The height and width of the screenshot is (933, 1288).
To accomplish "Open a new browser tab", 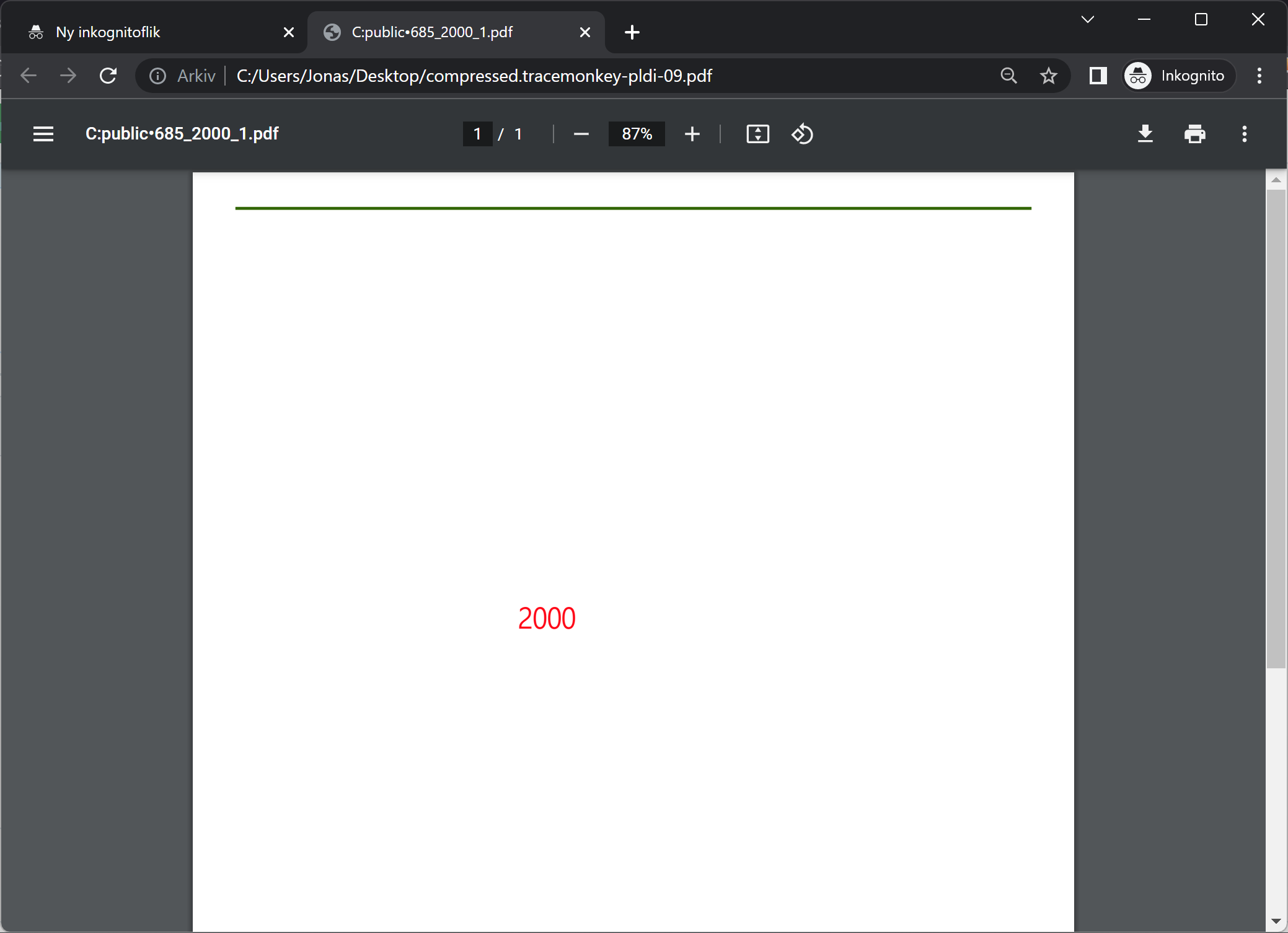I will click(x=631, y=32).
